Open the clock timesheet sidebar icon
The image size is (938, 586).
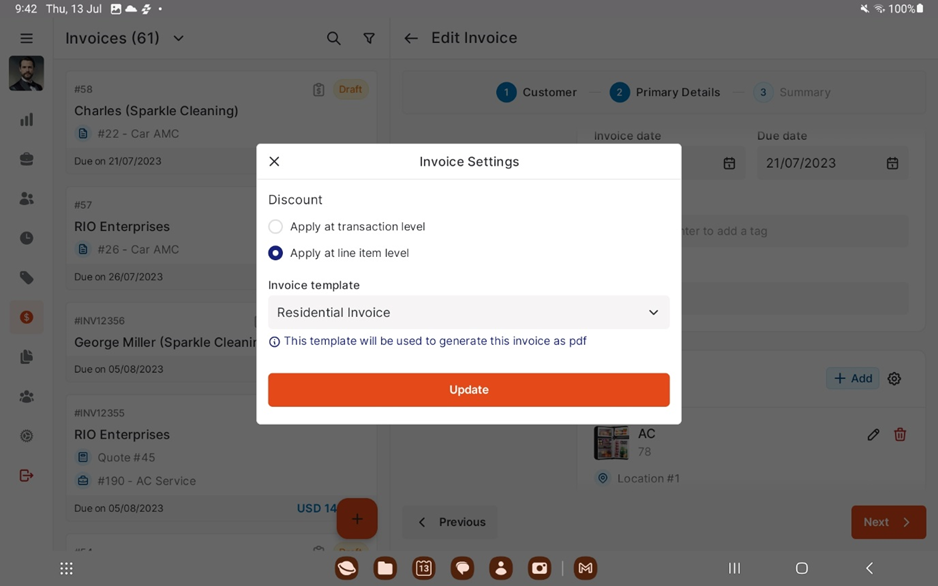tap(26, 238)
